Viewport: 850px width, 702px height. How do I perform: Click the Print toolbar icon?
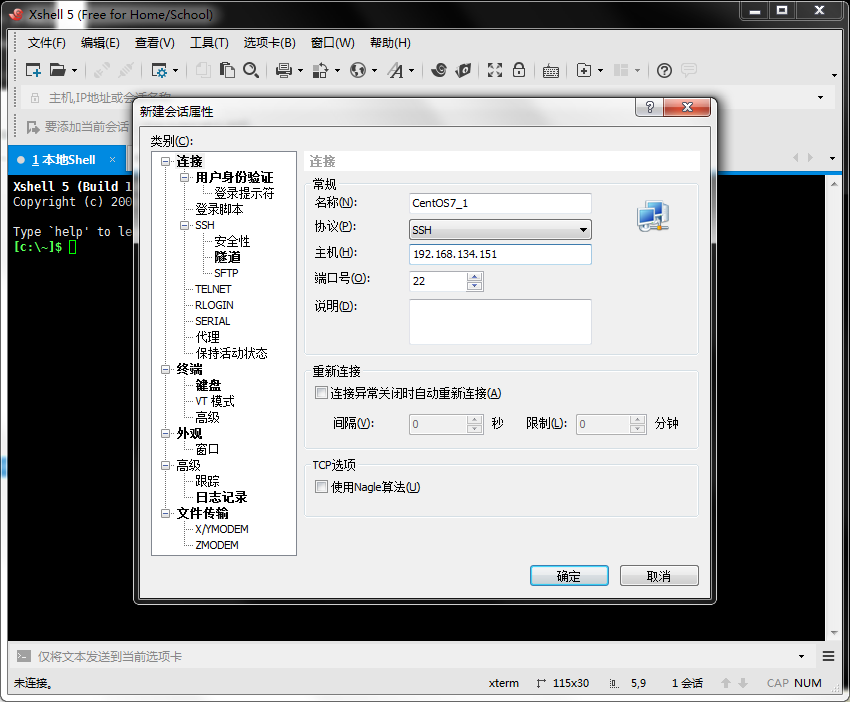284,70
